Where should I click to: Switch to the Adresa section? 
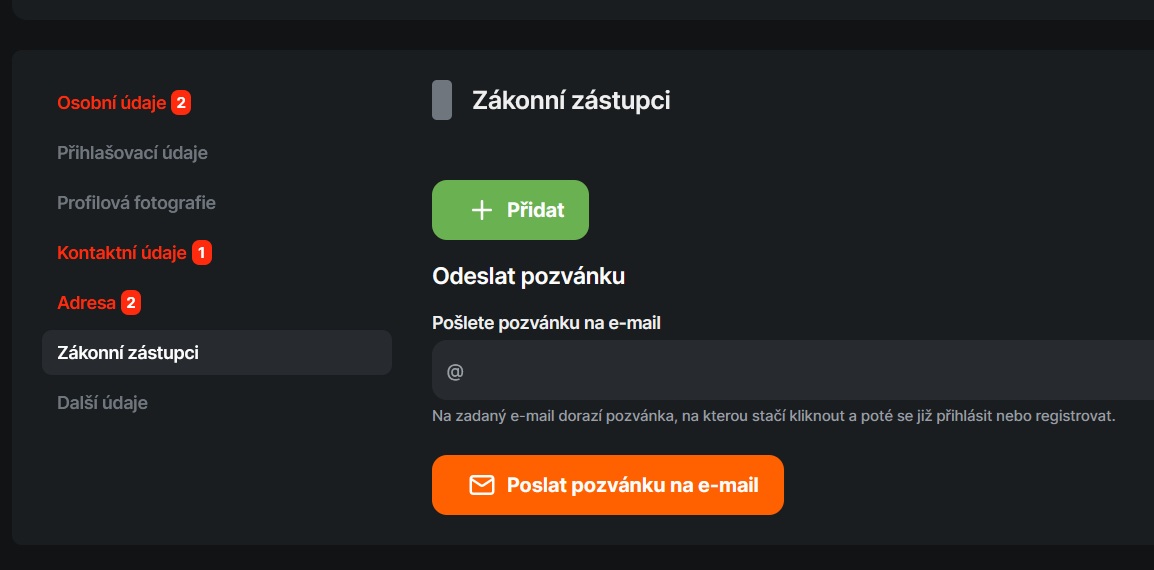click(x=86, y=302)
